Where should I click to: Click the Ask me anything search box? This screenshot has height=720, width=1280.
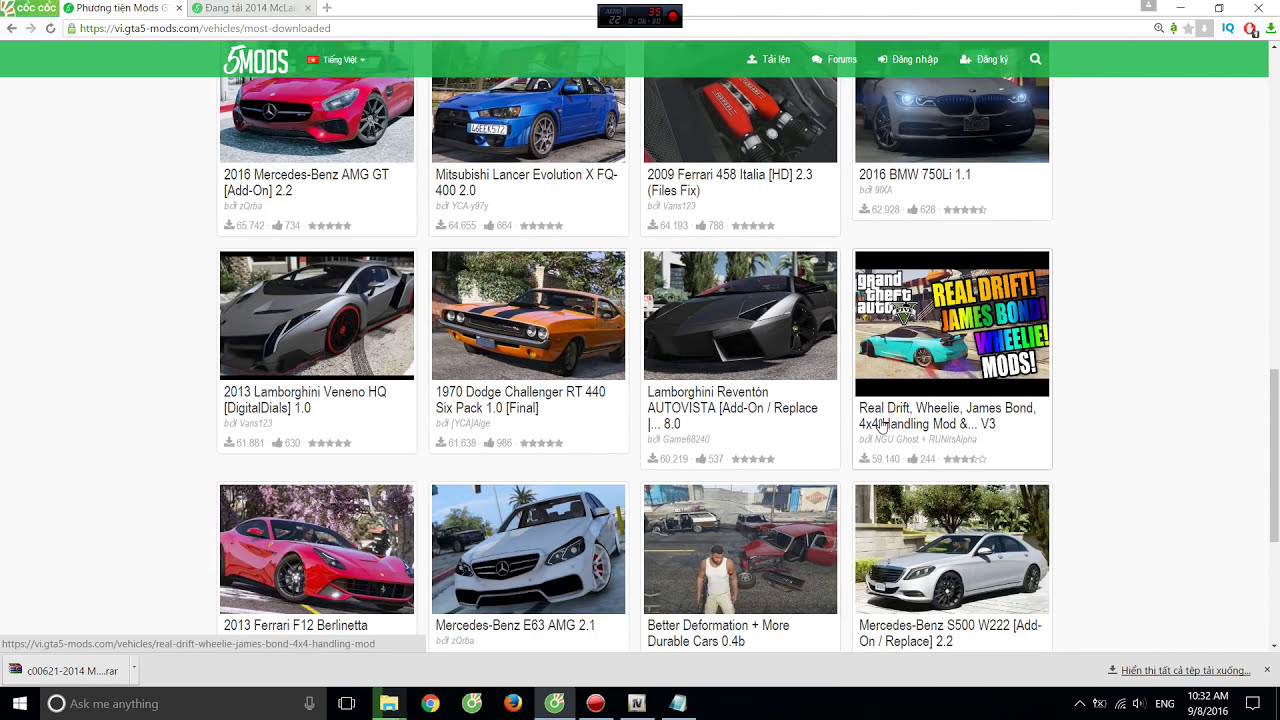pos(184,703)
